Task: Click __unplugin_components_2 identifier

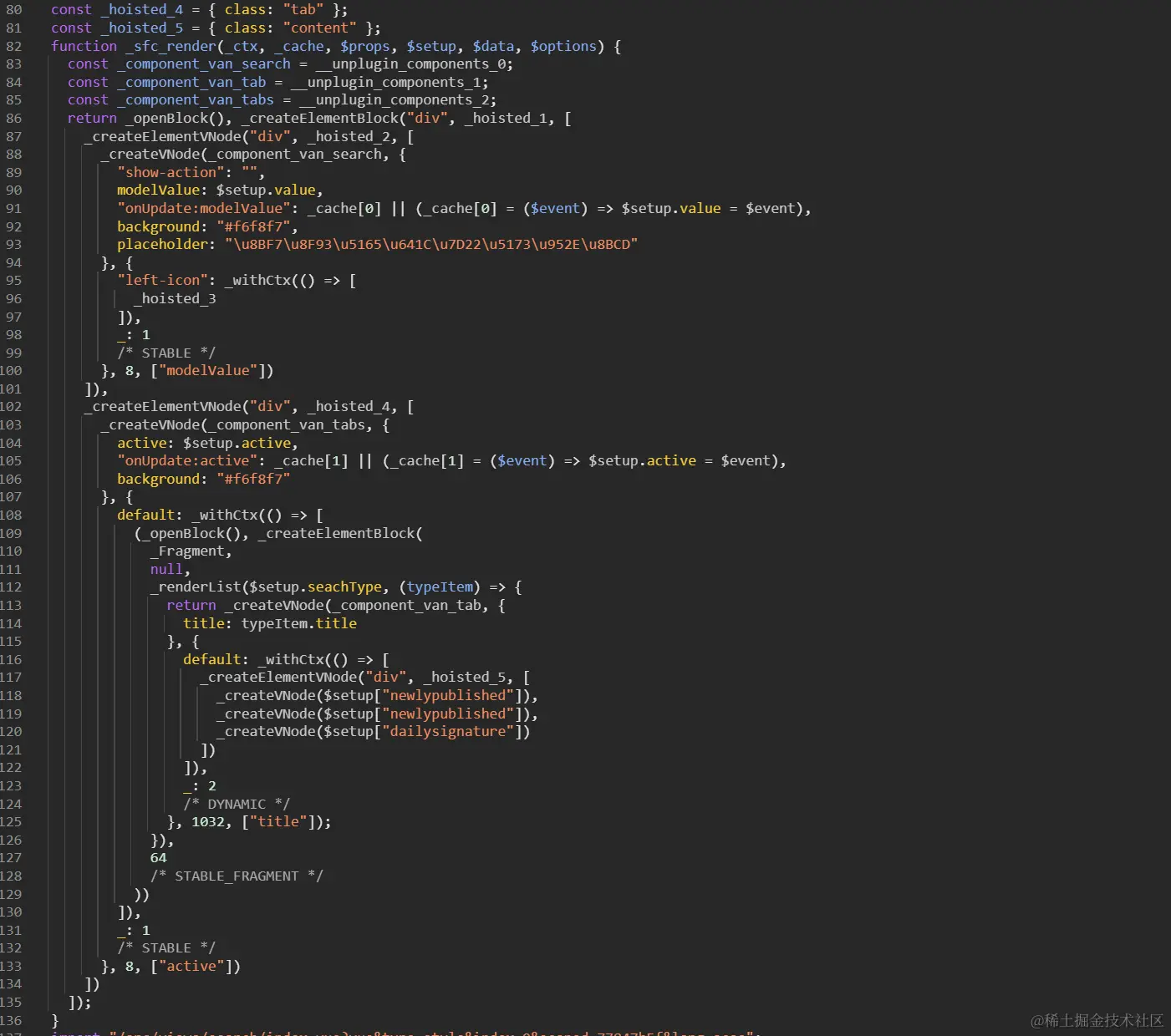Action: tap(394, 100)
